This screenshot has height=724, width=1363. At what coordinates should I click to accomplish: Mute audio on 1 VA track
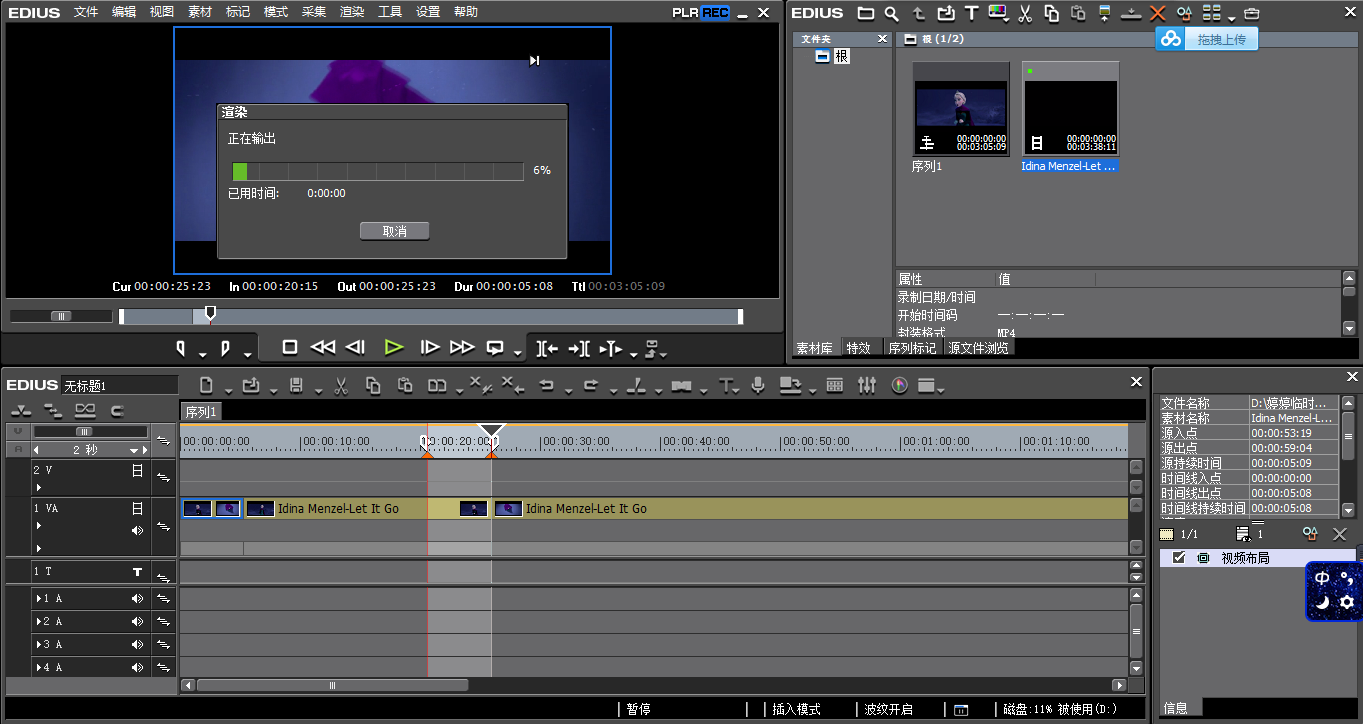point(137,530)
